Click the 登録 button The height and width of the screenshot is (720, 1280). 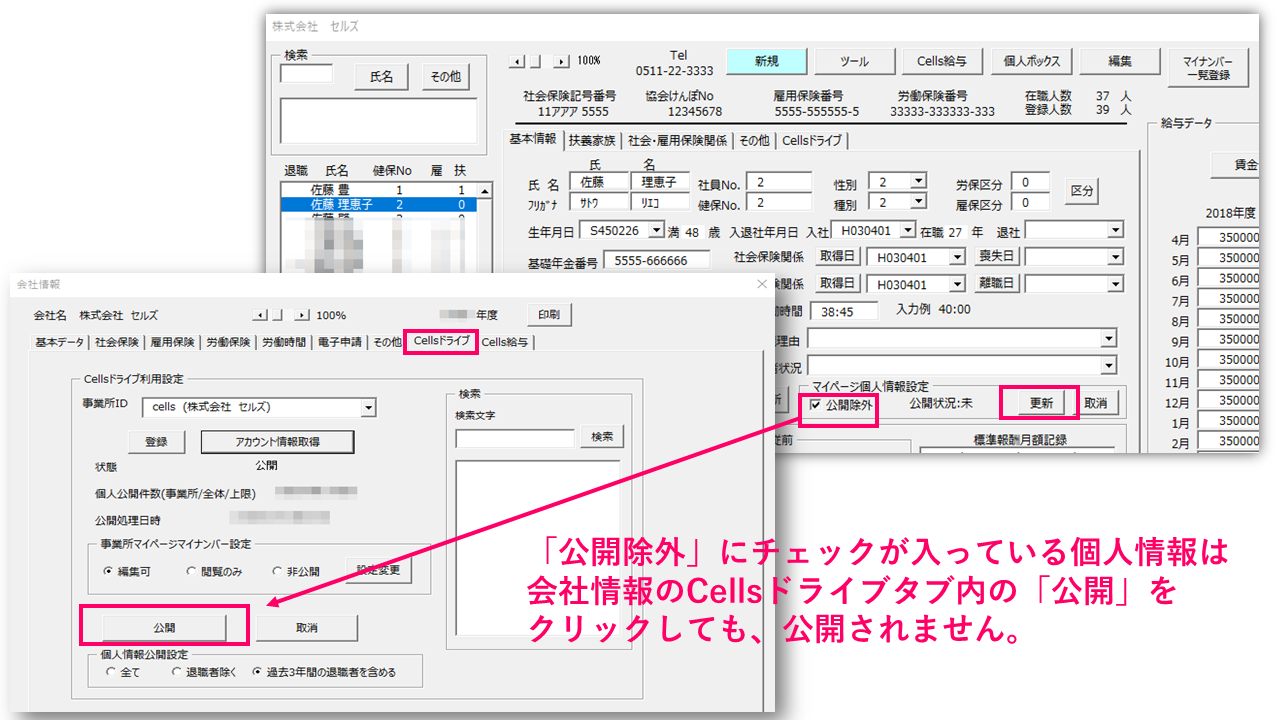click(157, 441)
